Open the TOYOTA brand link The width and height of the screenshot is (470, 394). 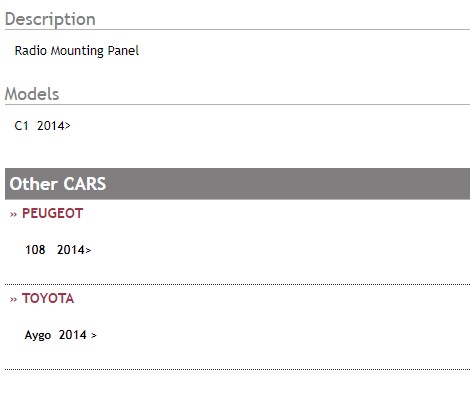[48, 298]
